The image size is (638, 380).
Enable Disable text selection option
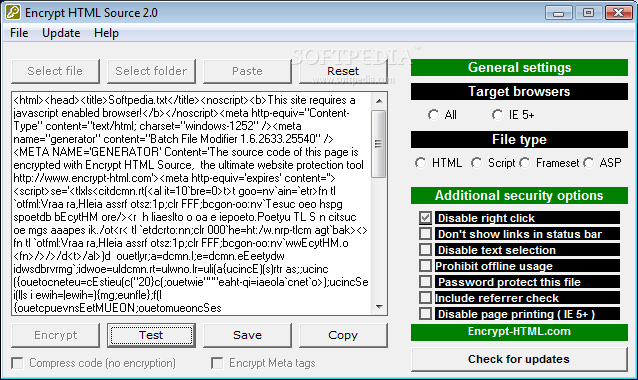coord(425,249)
